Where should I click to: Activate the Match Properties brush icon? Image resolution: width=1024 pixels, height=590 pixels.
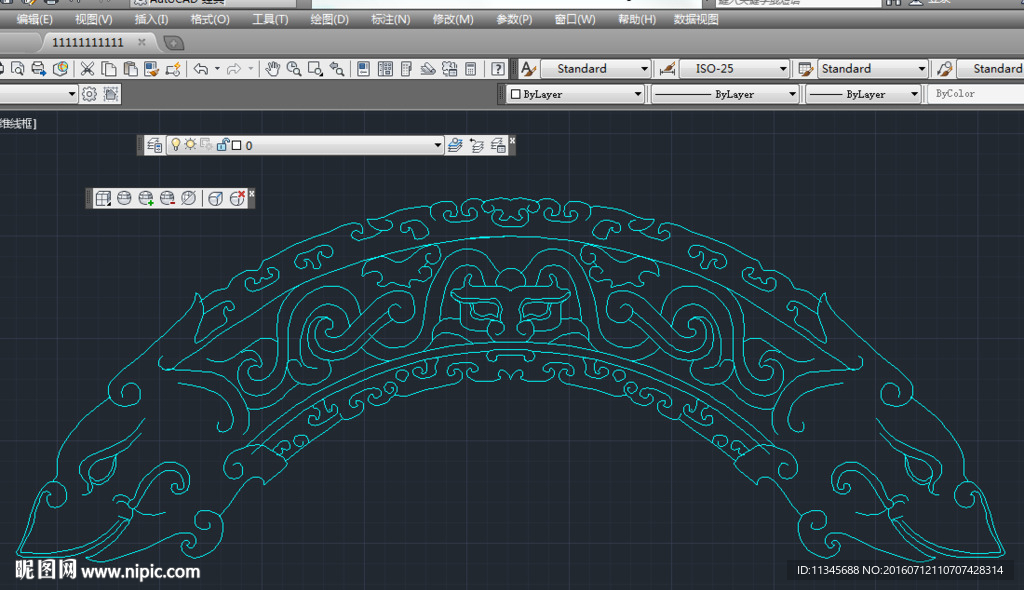click(152, 69)
